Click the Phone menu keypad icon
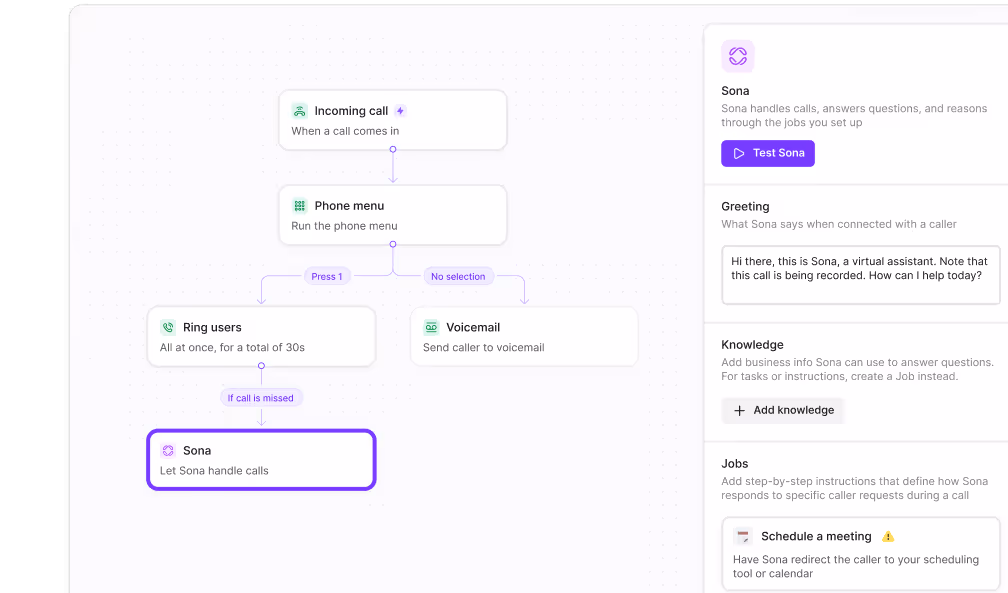The image size is (1008, 593). [x=300, y=206]
